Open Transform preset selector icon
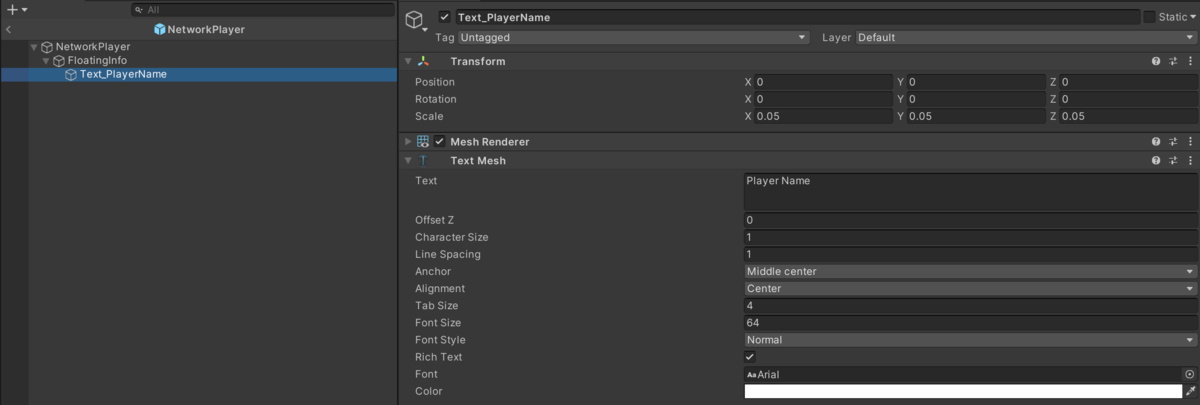The image size is (1200, 405). [1174, 61]
